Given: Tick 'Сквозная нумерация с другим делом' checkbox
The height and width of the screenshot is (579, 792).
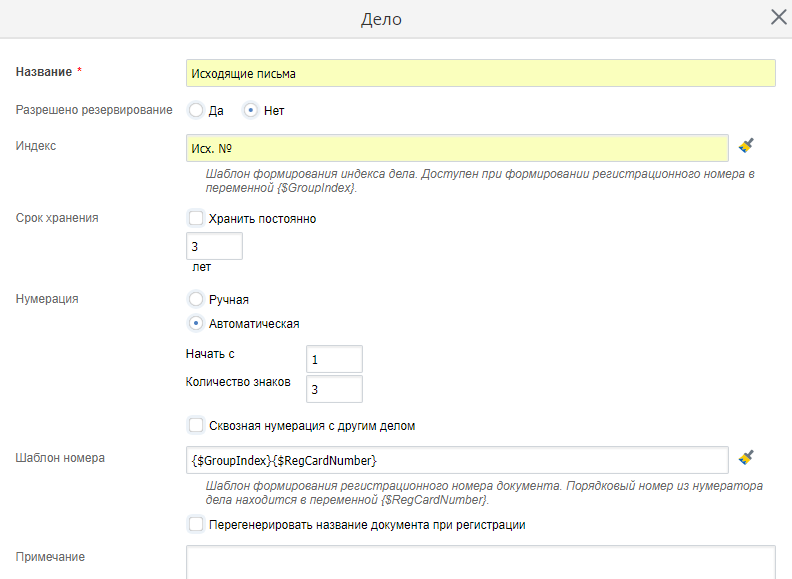Looking at the screenshot, I should point(196,425).
